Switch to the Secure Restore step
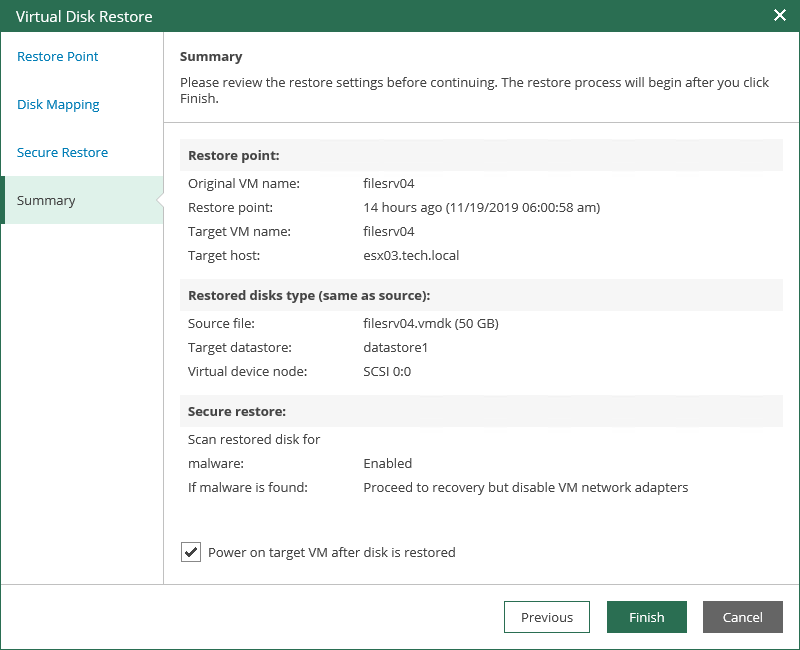 point(62,152)
